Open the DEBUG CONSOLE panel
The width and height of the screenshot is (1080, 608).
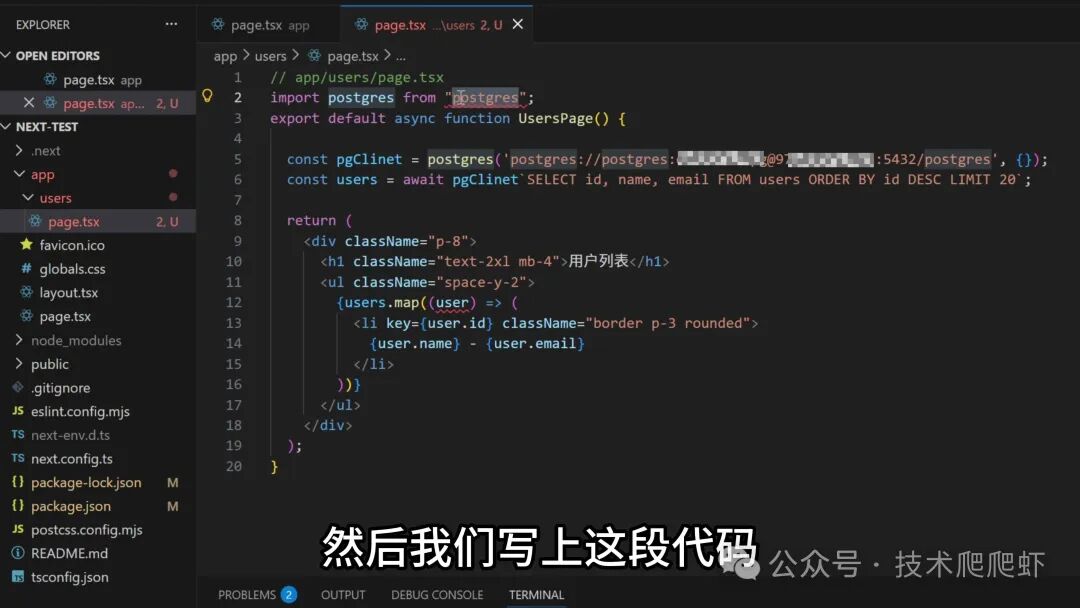pos(436,594)
